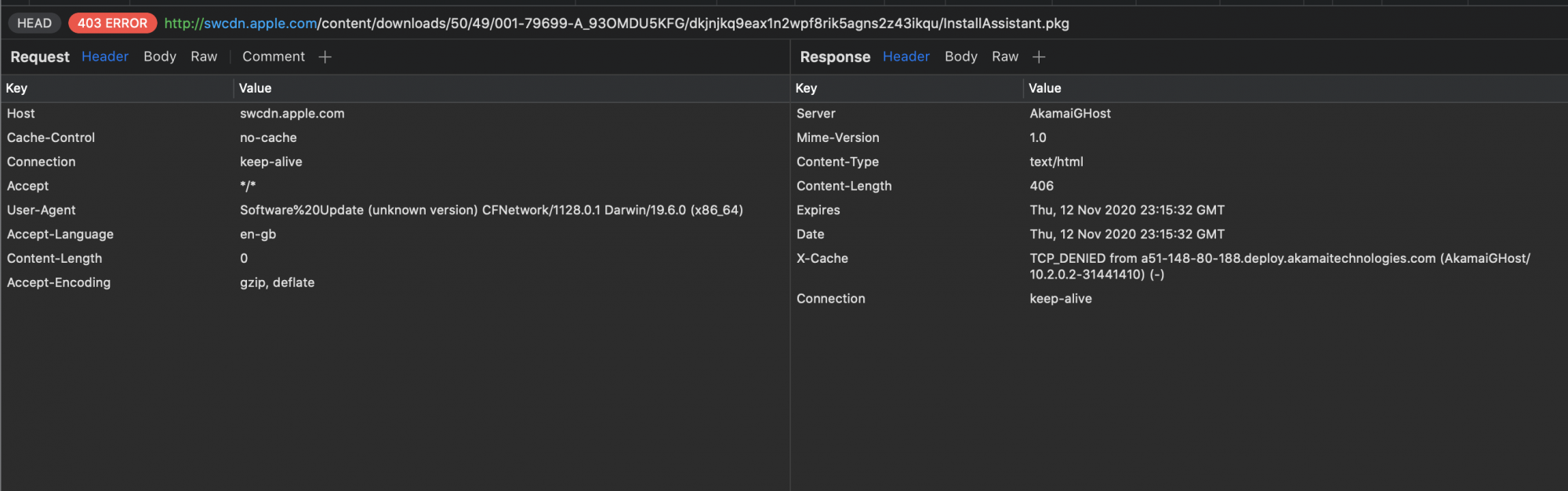View the Response Body tab

960,56
